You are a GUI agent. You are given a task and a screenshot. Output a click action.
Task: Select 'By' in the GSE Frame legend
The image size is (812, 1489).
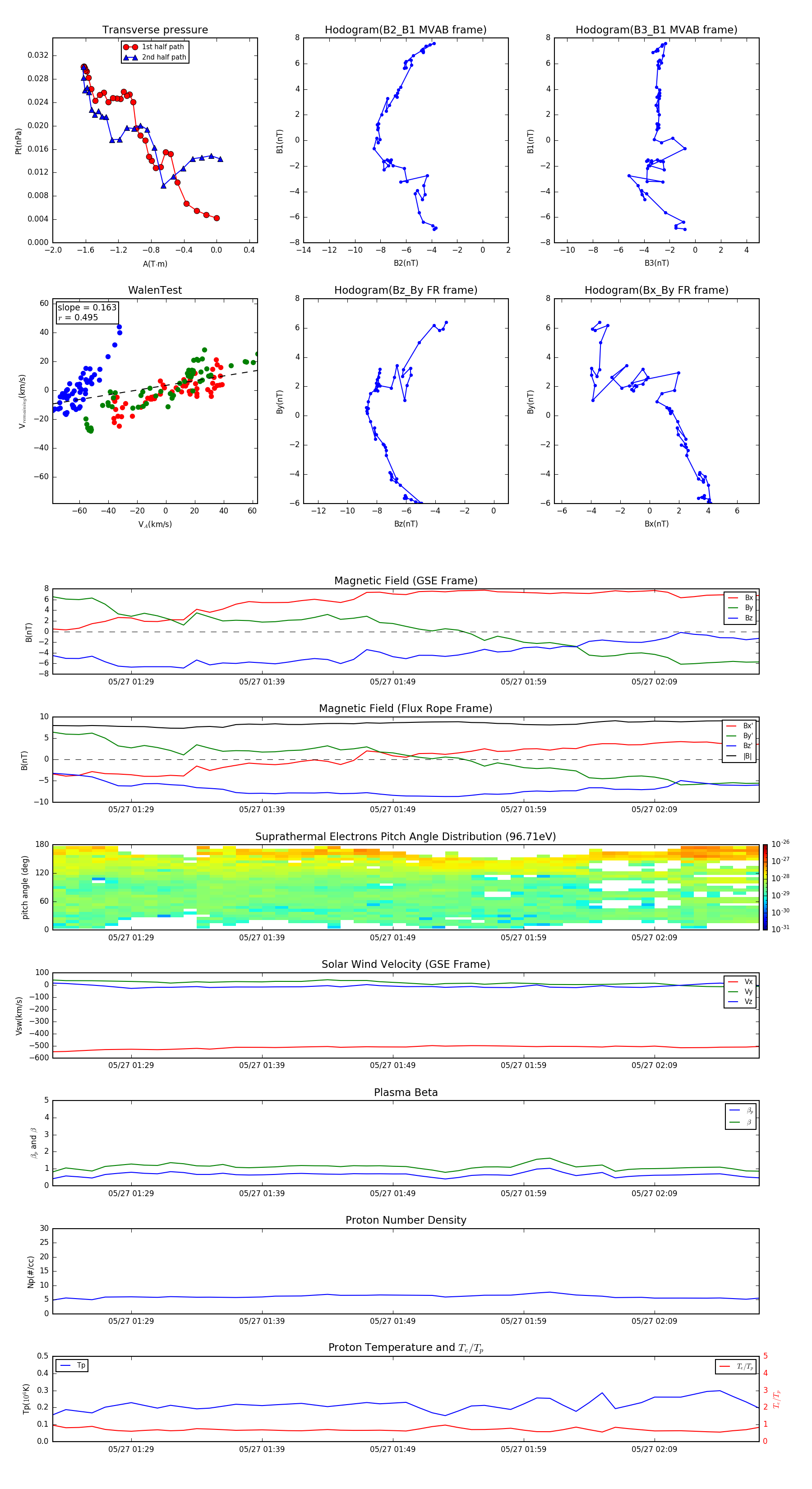pyautogui.click(x=740, y=607)
